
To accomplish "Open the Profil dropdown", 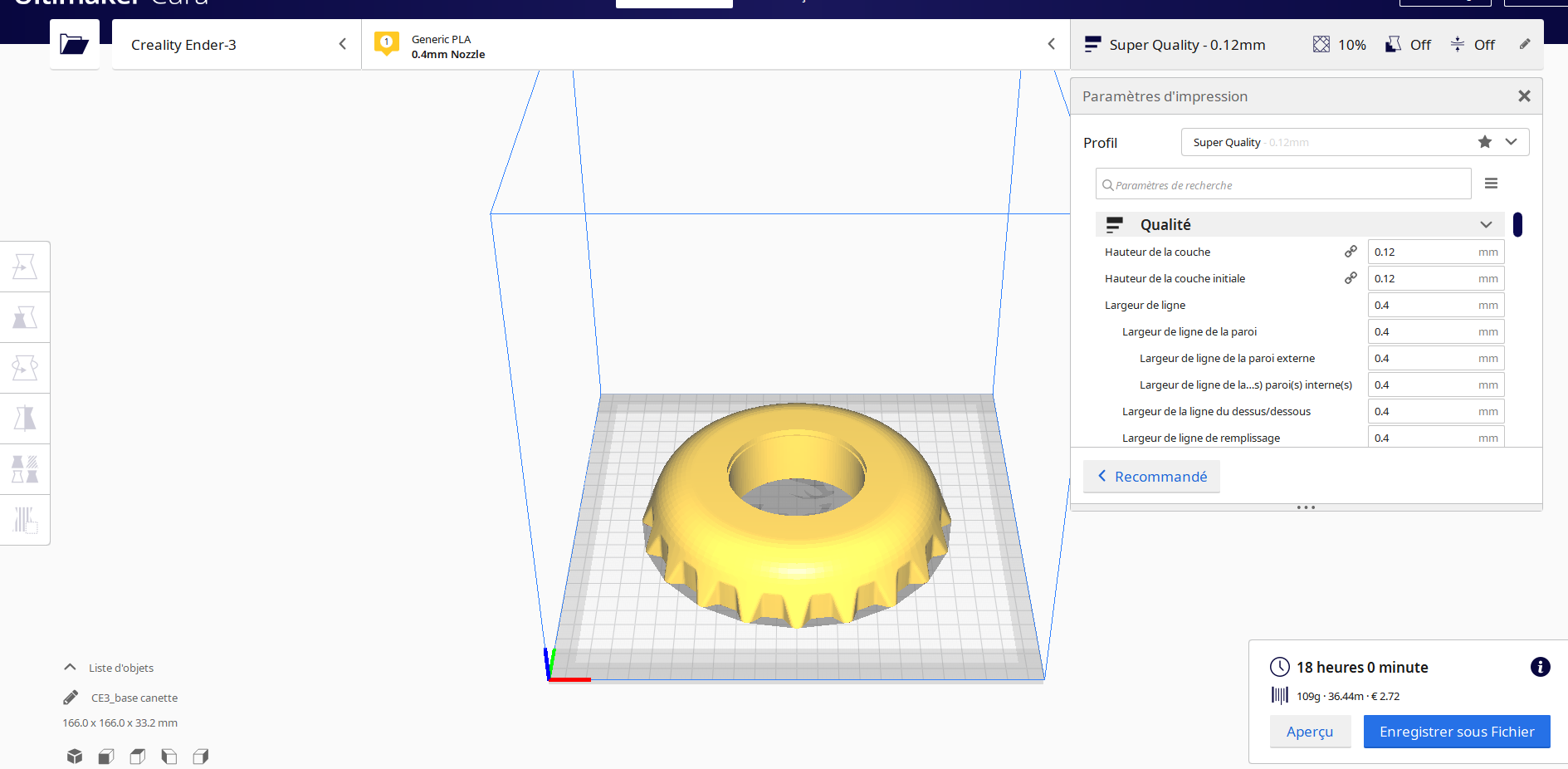I will (1511, 142).
